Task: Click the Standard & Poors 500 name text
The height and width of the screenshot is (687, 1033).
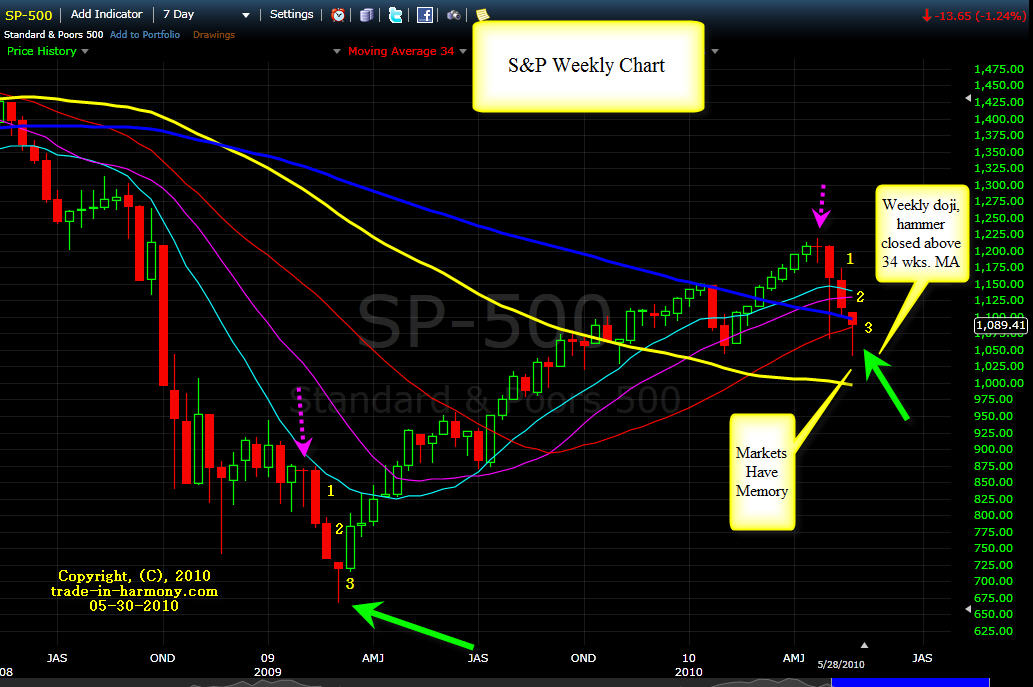Action: click(53, 34)
